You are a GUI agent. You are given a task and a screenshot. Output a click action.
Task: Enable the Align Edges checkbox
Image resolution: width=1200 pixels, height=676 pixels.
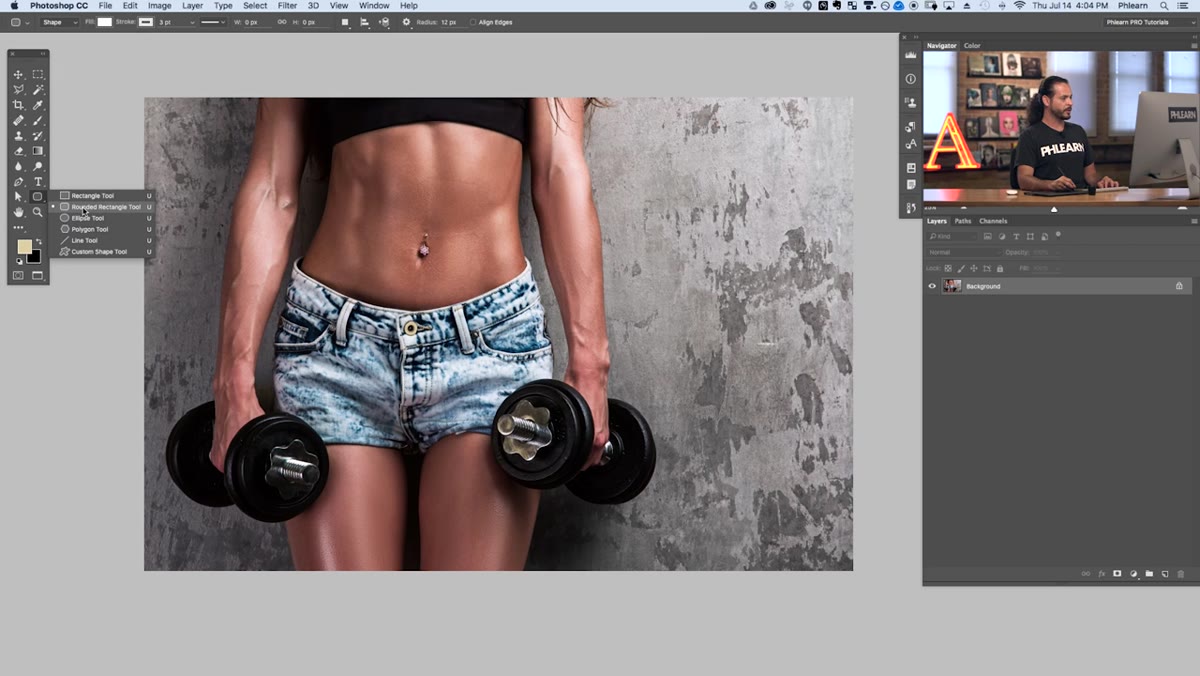473,22
